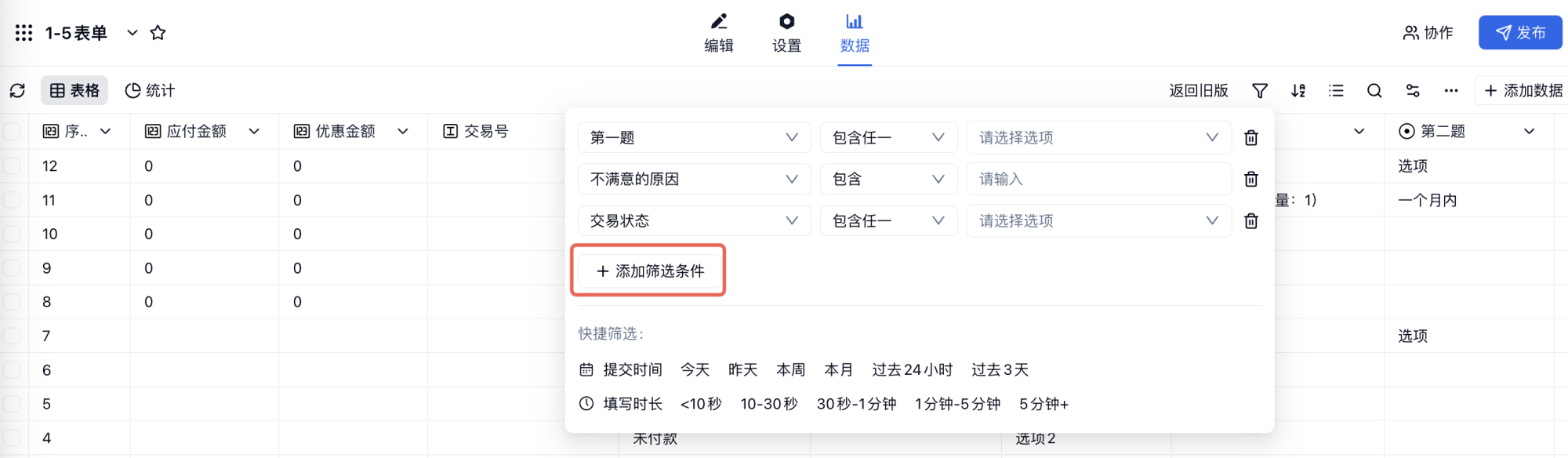Click 返回旧版 link
1568x458 pixels.
click(x=1198, y=91)
